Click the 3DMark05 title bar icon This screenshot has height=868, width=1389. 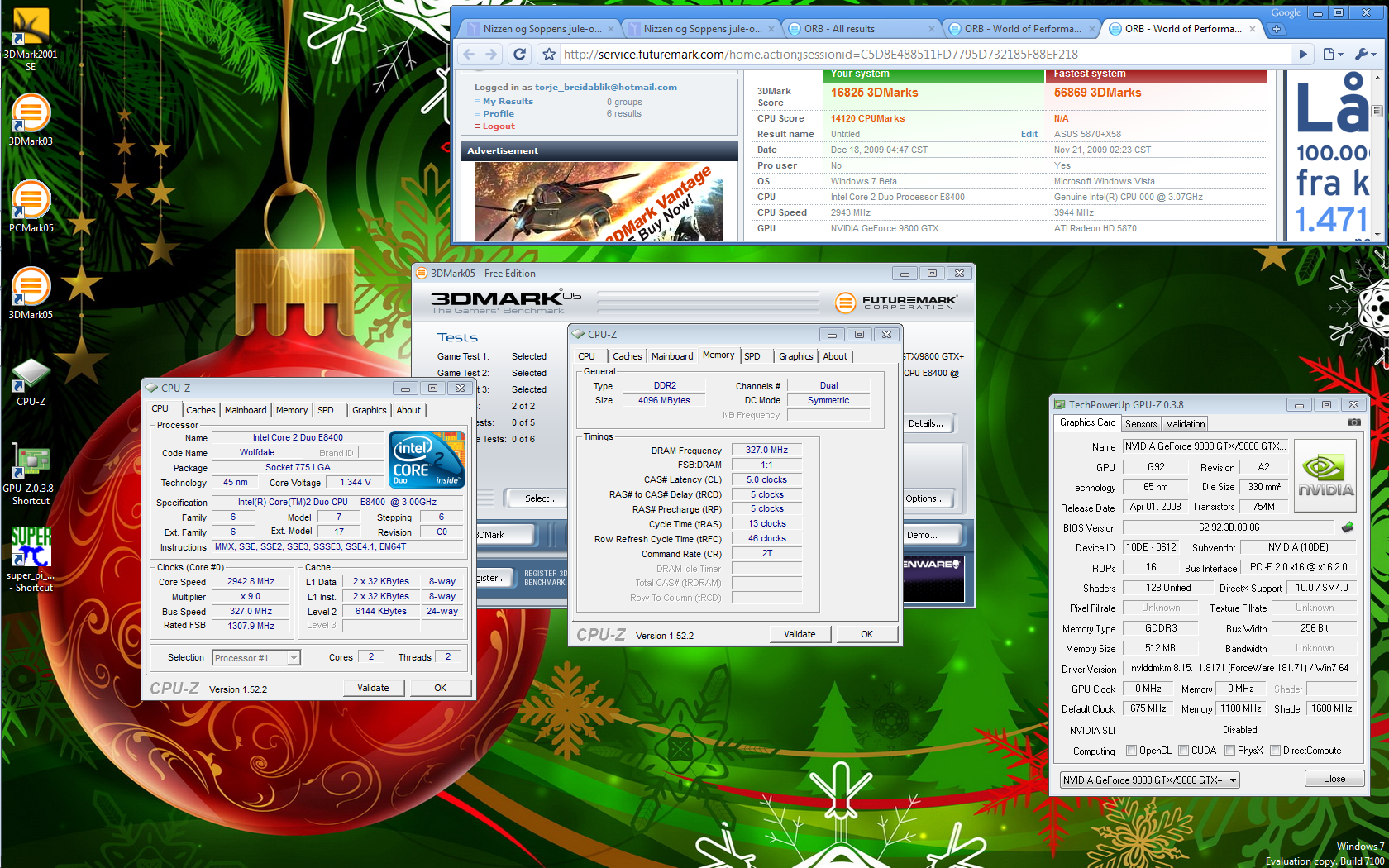(x=422, y=274)
